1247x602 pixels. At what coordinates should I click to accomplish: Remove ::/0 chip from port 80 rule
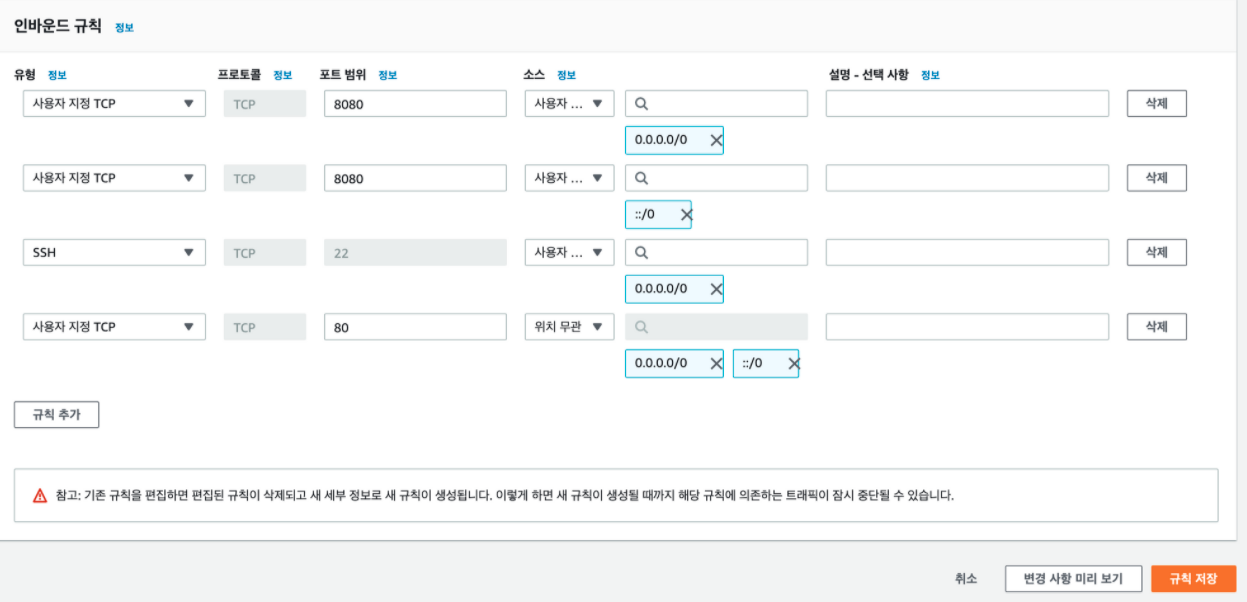793,363
